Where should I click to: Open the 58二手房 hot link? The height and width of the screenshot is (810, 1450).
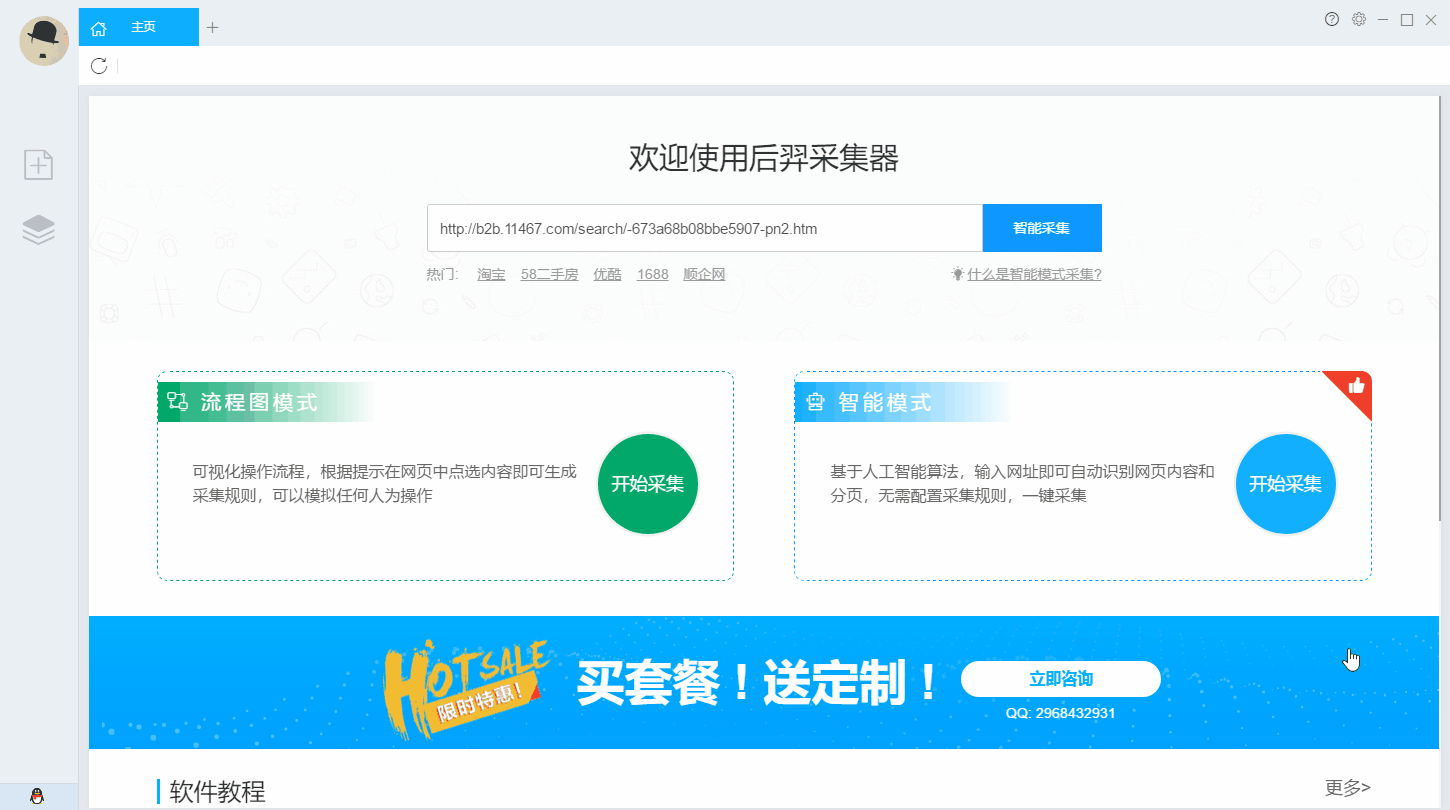point(549,274)
